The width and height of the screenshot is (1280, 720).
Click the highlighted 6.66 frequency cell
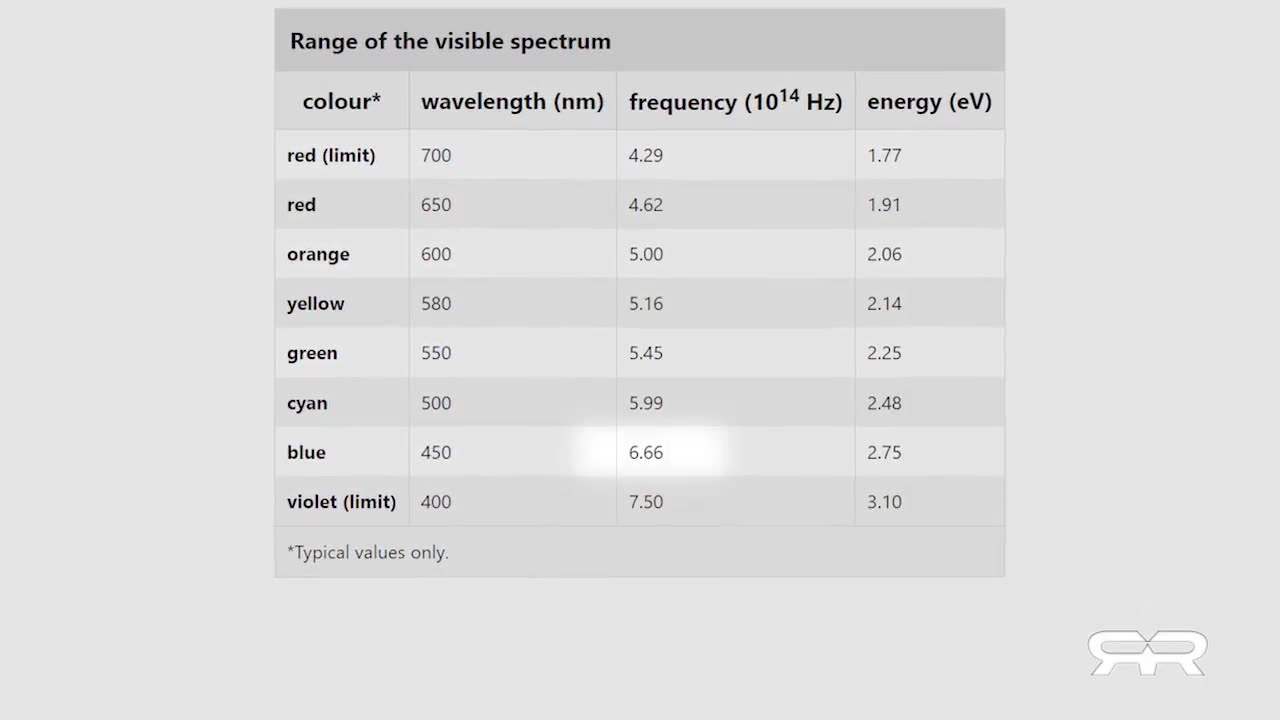646,452
